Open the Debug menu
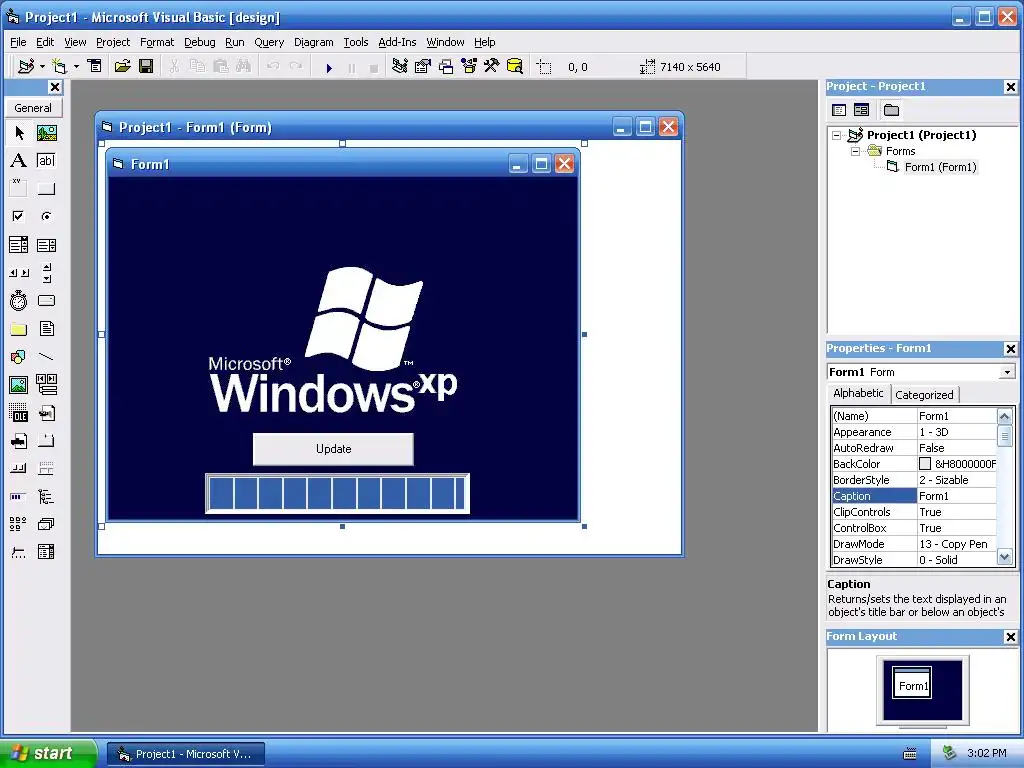 (199, 42)
